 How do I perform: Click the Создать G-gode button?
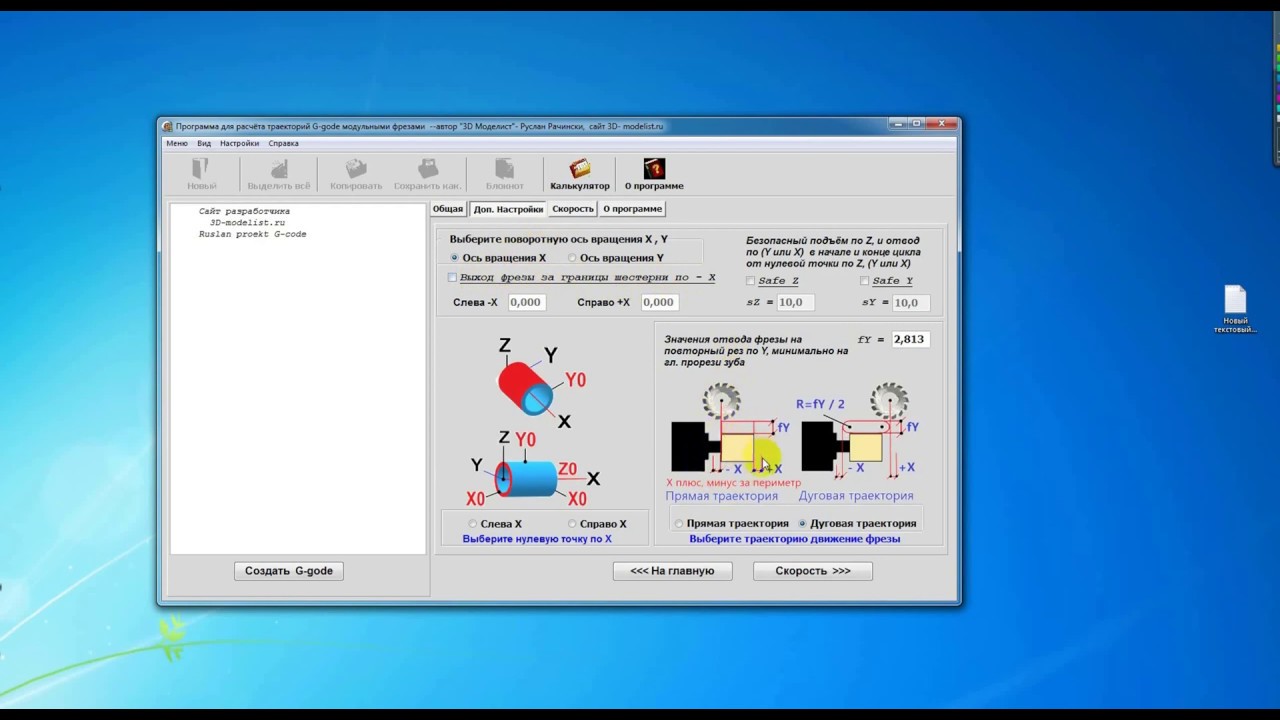(x=289, y=571)
